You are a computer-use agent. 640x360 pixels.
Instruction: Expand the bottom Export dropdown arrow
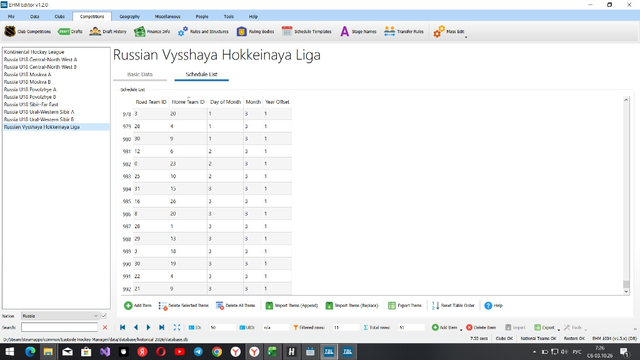click(559, 329)
